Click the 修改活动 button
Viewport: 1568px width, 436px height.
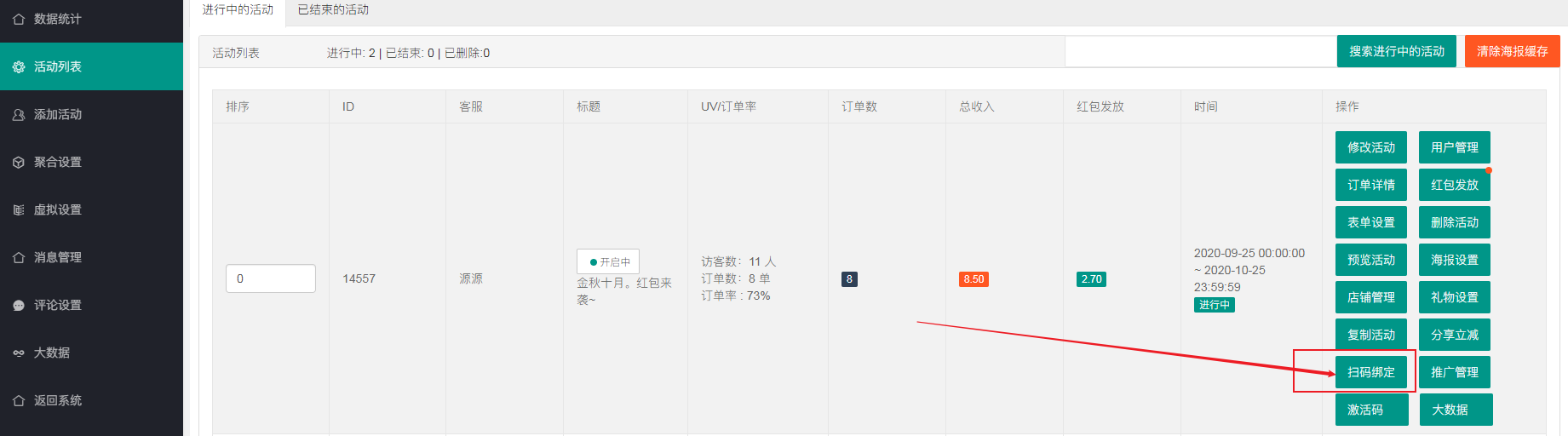pos(1371,147)
